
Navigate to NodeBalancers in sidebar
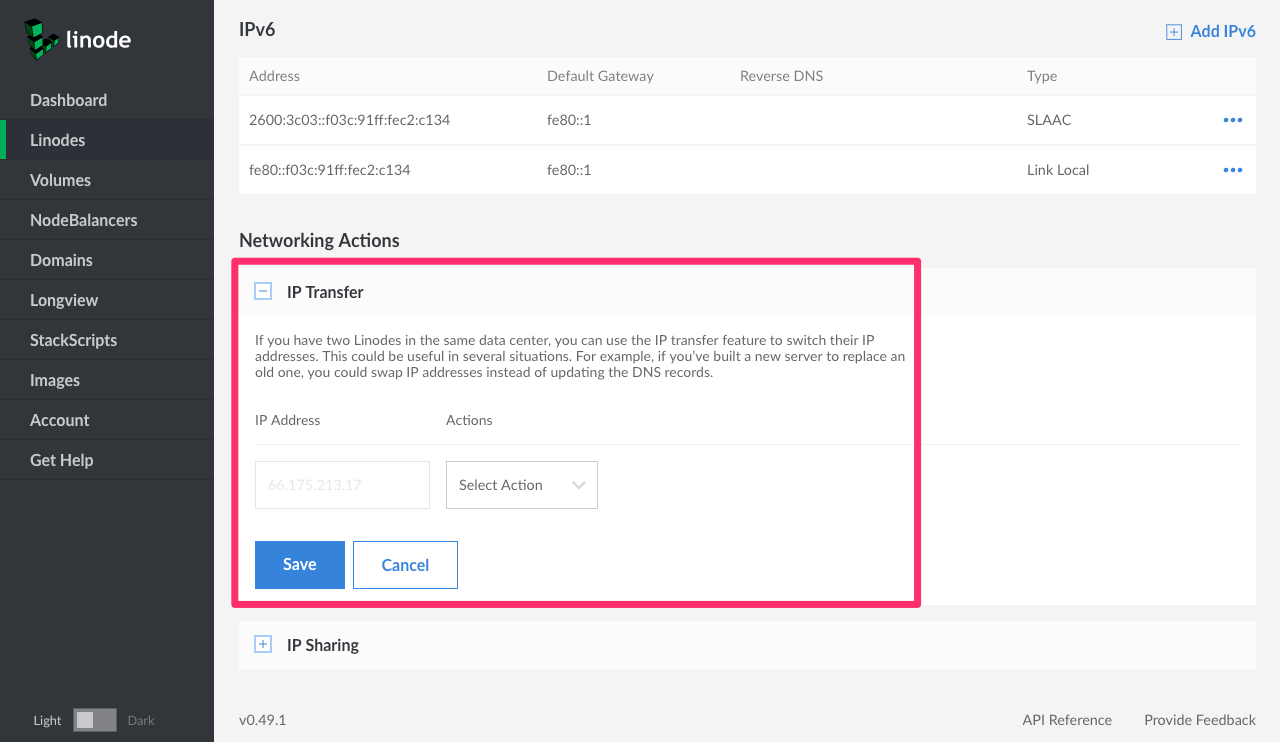[x=83, y=220]
